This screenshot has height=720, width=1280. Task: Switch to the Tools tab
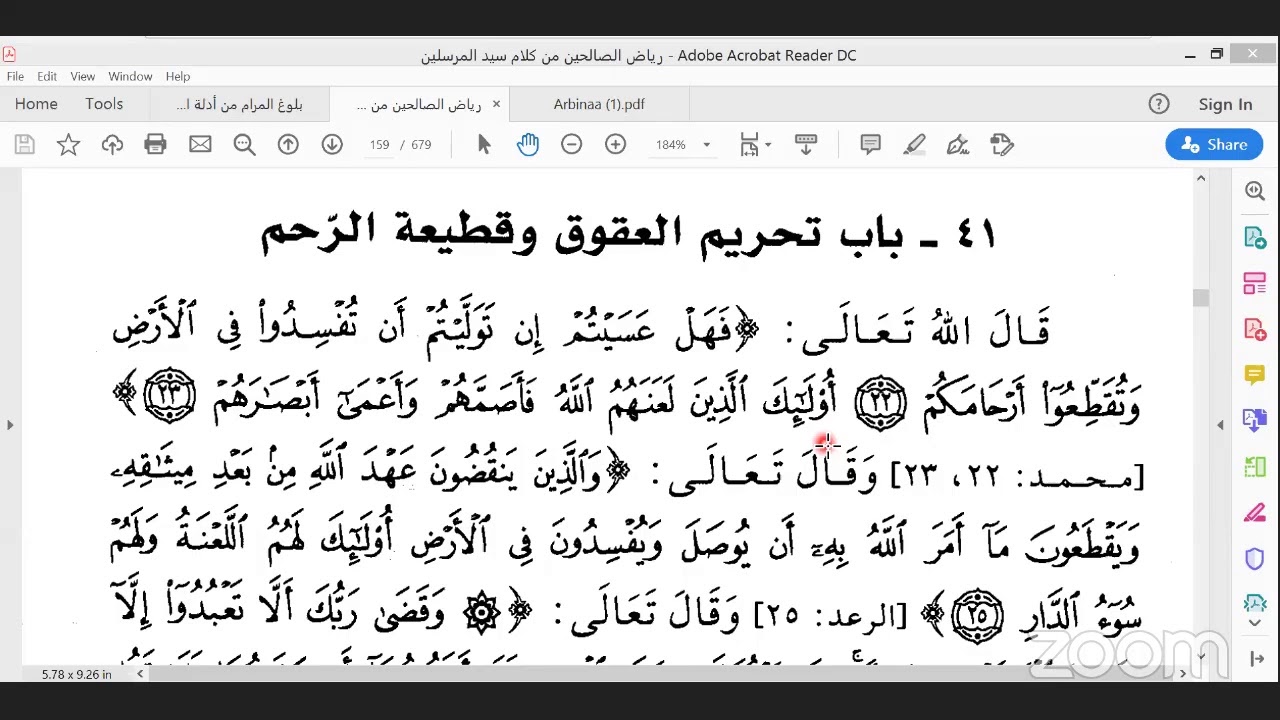click(104, 104)
